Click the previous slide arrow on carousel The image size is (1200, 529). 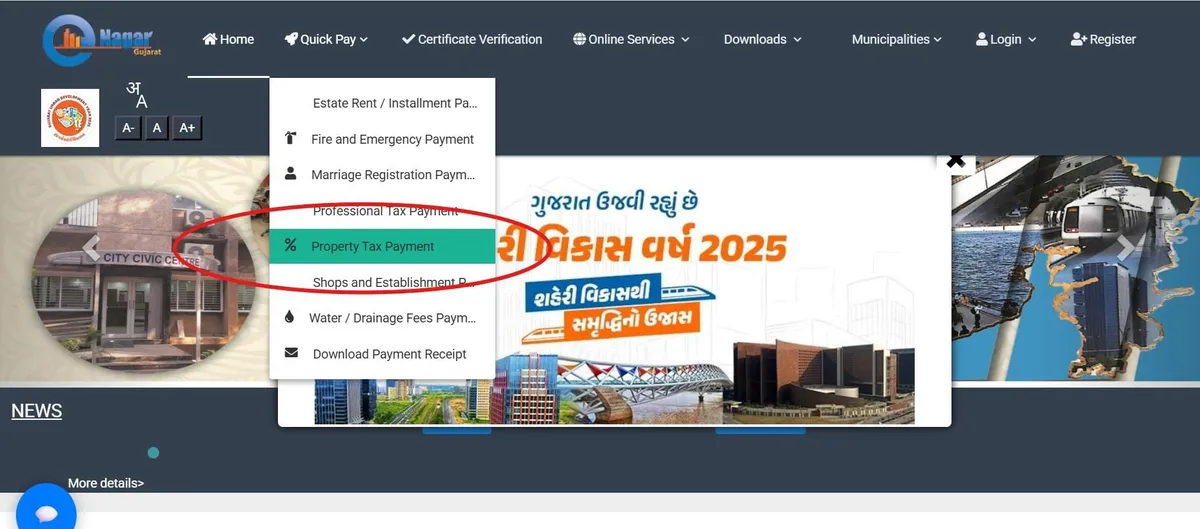pyautogui.click(x=91, y=246)
